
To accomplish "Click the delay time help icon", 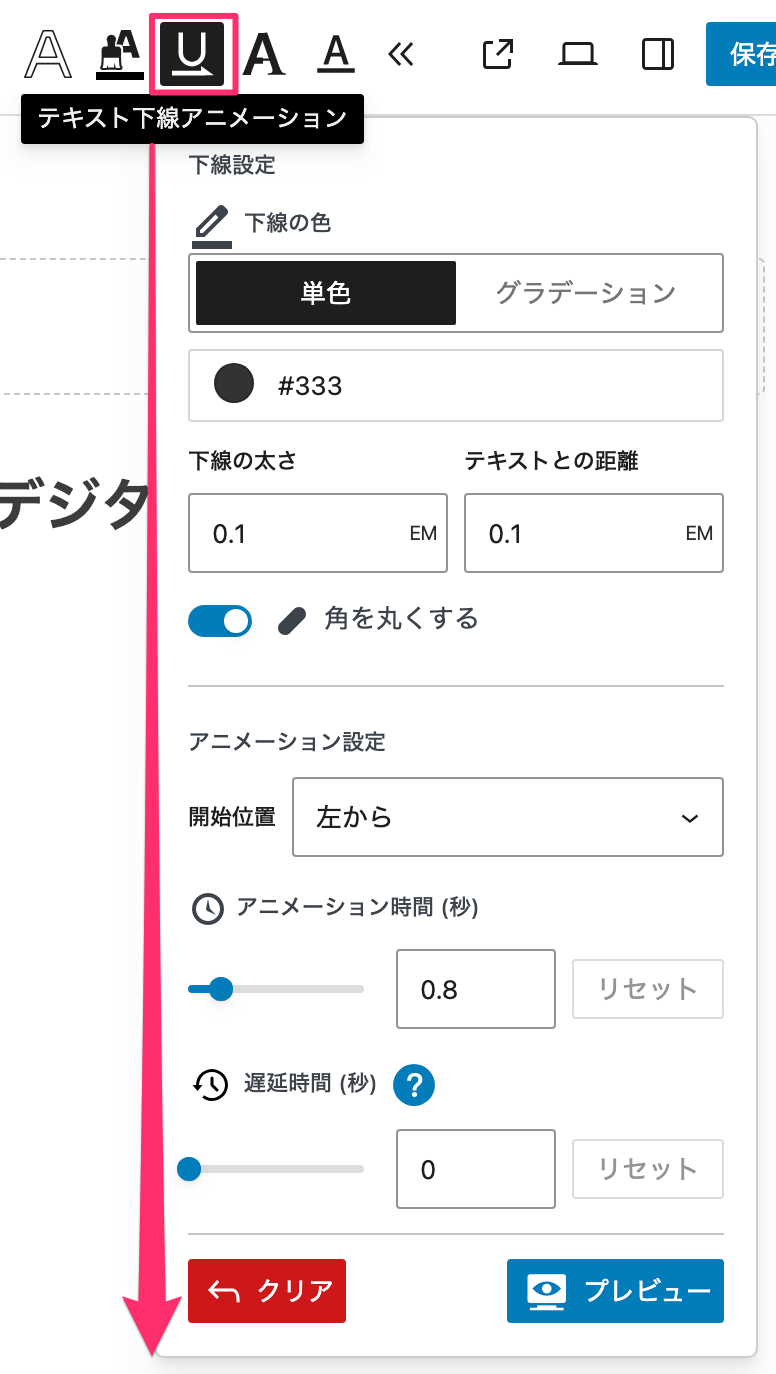I will coord(414,1084).
